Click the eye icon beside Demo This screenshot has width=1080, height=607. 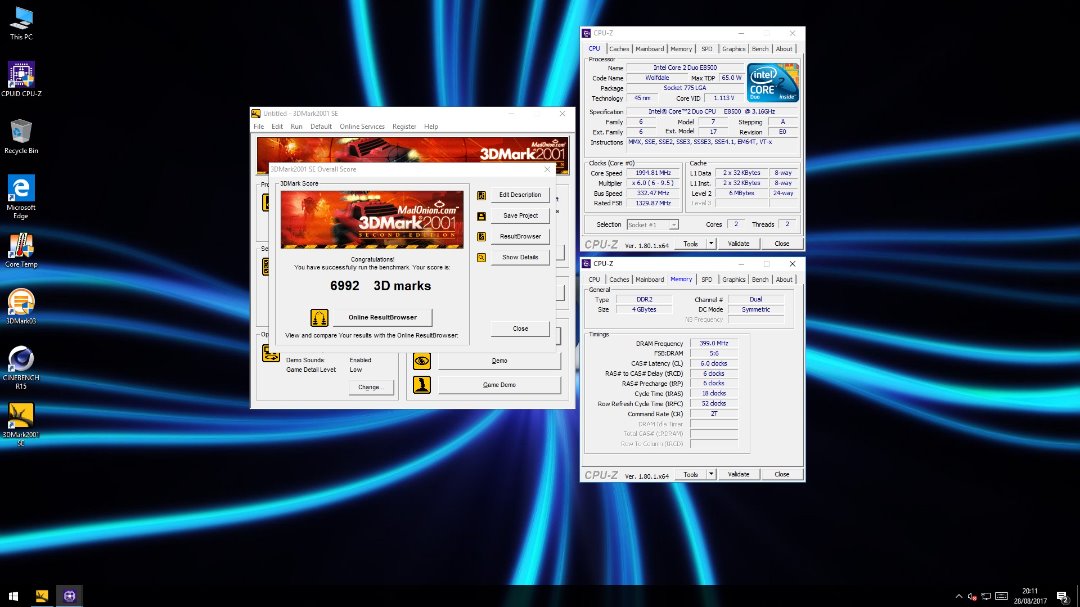[422, 361]
